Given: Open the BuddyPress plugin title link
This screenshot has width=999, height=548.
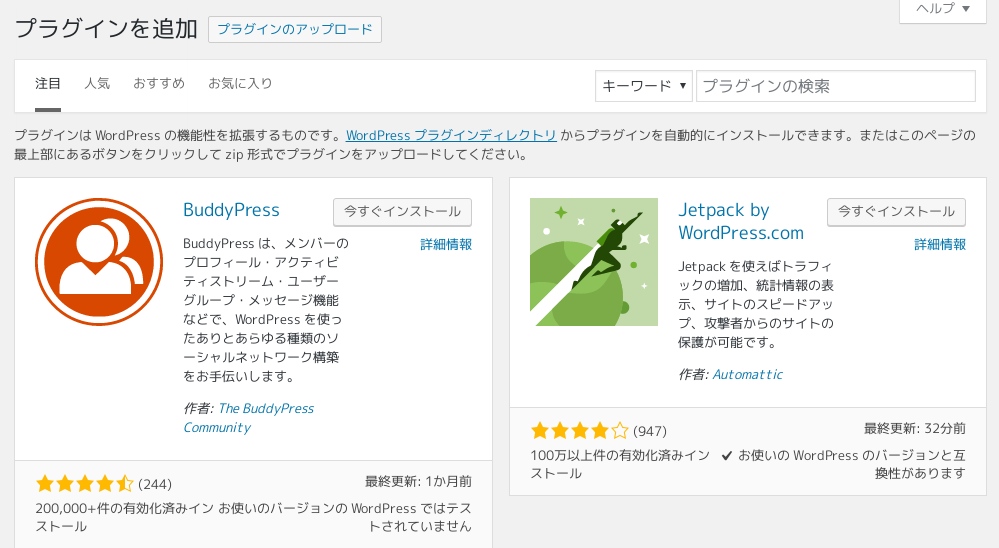Looking at the screenshot, I should 231,210.
